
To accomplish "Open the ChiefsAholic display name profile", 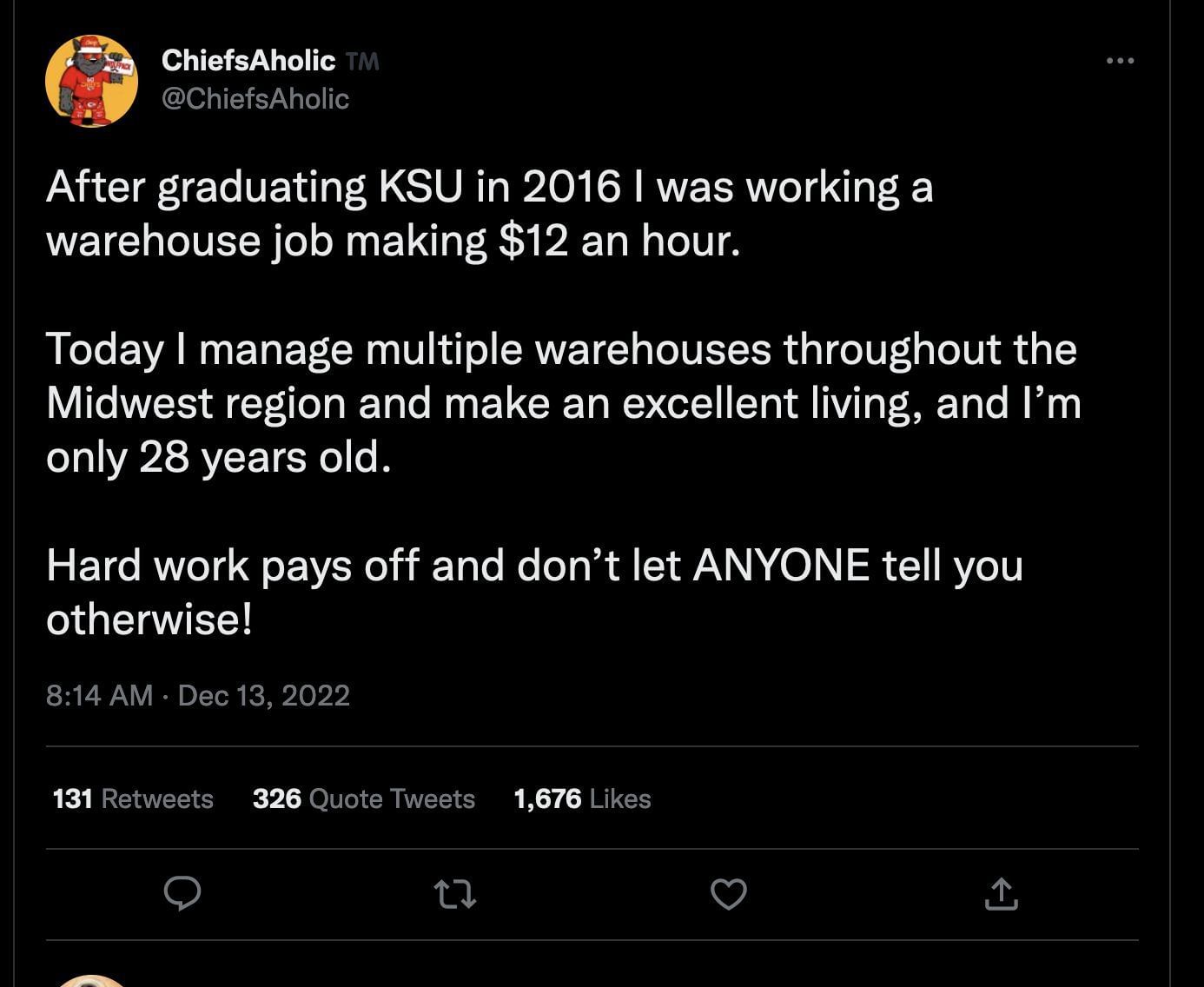I will [248, 61].
